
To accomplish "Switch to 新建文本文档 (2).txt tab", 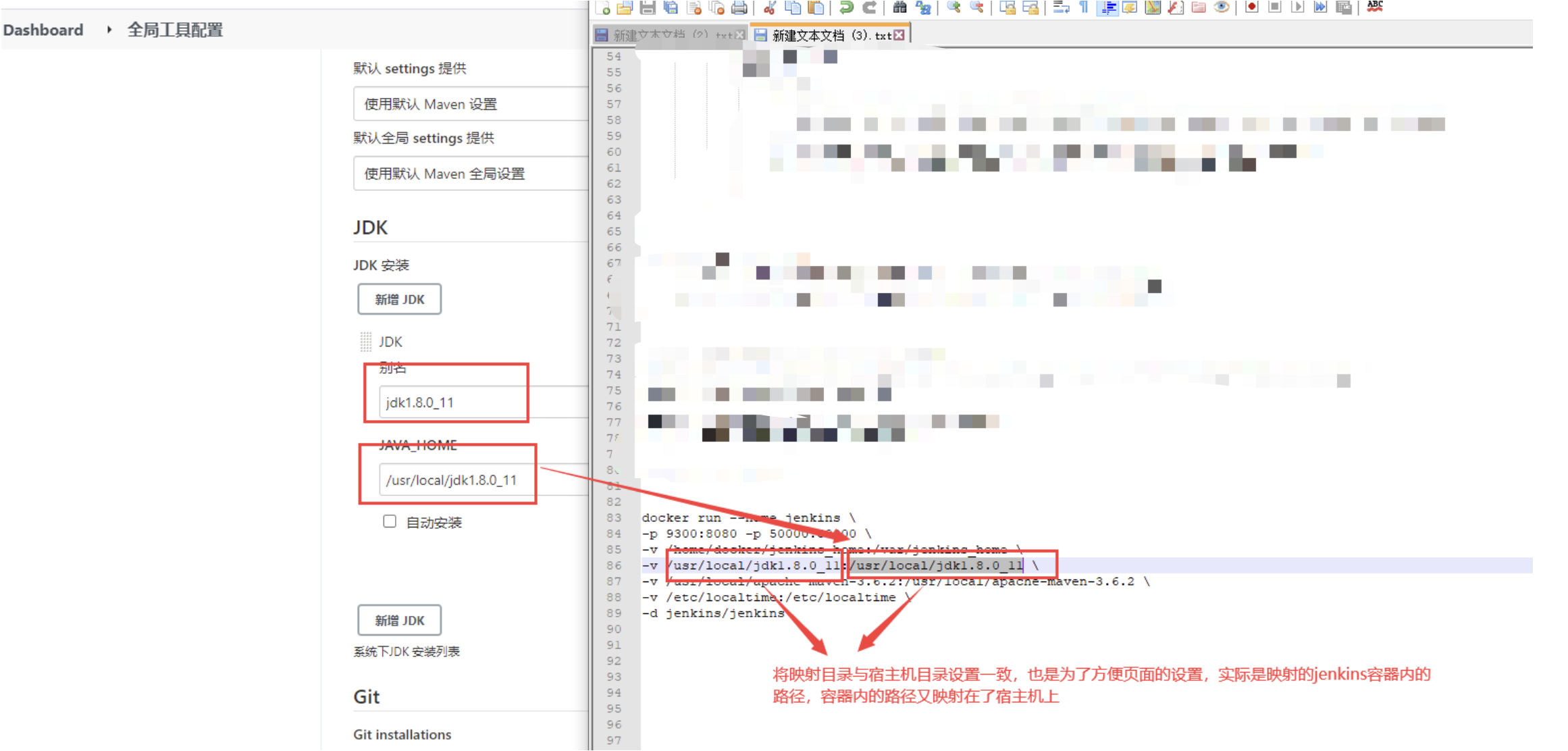I will click(662, 35).
